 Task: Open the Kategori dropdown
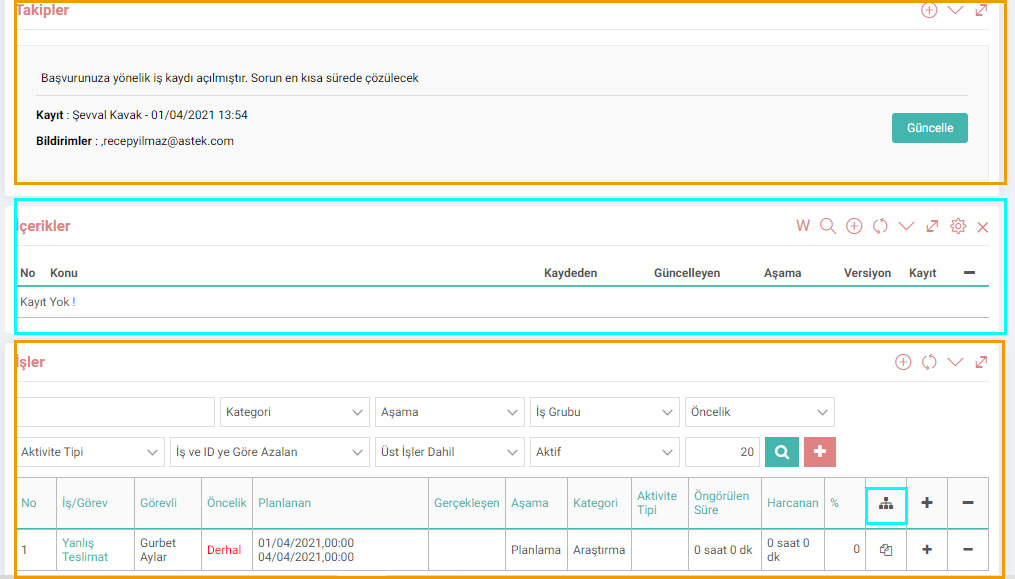tap(295, 412)
